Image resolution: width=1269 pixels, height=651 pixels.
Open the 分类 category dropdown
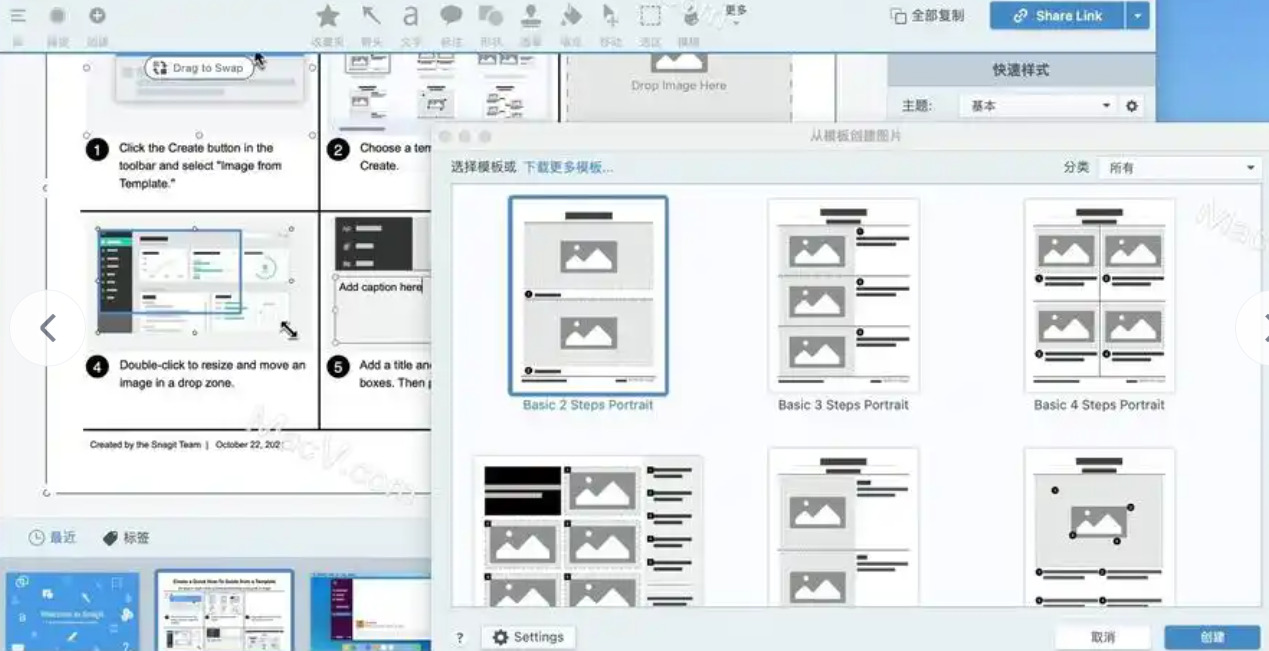(x=1180, y=168)
